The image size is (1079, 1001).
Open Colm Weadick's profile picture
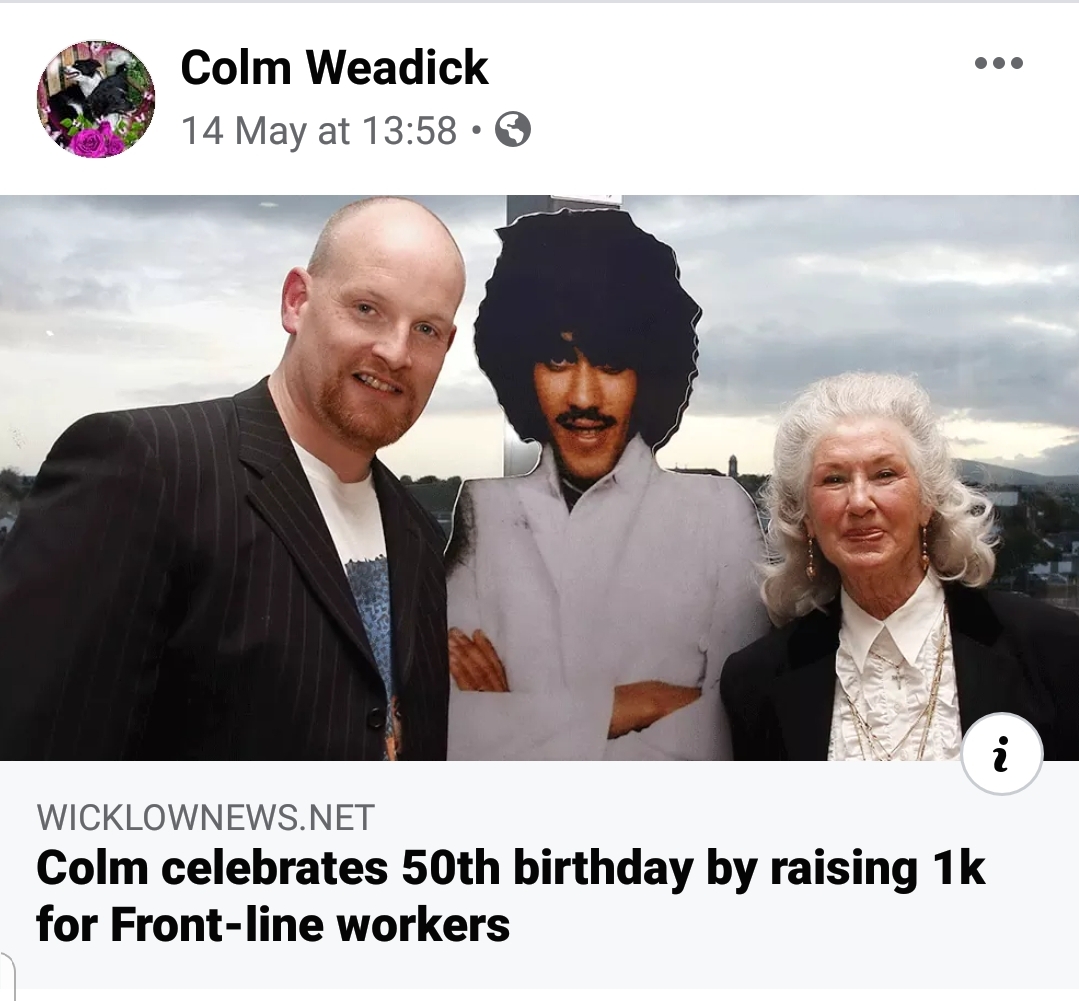(x=95, y=99)
